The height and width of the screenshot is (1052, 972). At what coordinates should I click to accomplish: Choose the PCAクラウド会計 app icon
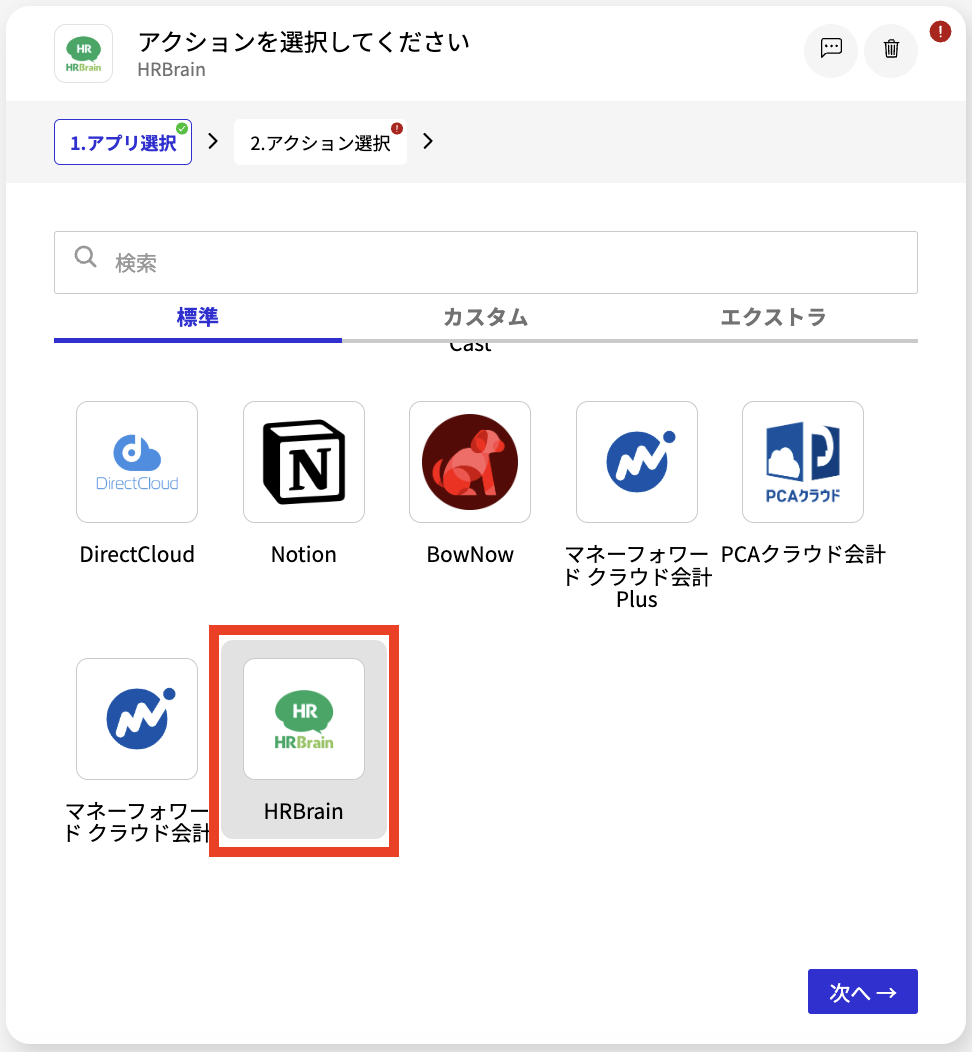coord(803,462)
